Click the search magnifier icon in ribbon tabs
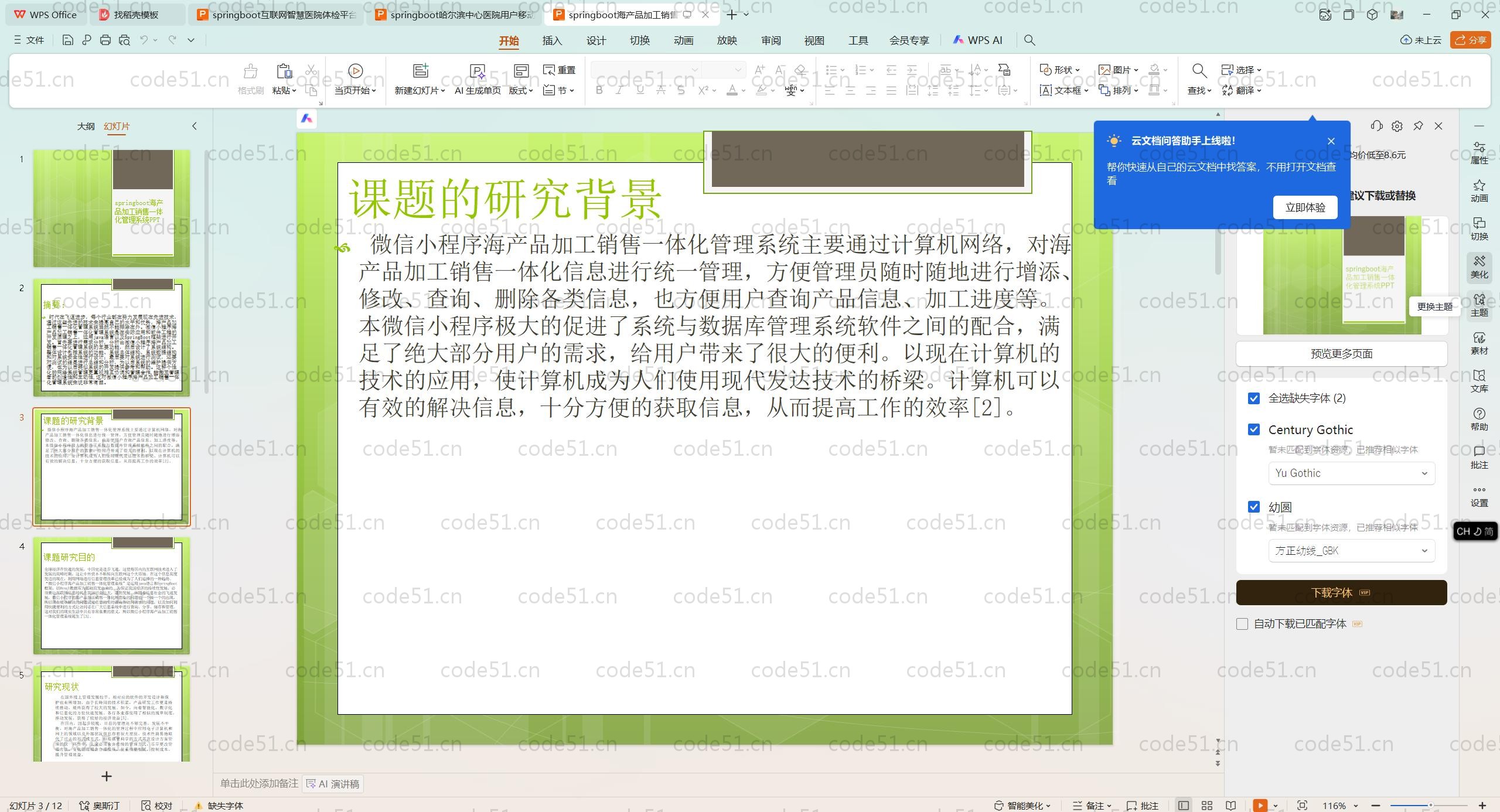The width and height of the screenshot is (1500, 812). (x=1029, y=40)
